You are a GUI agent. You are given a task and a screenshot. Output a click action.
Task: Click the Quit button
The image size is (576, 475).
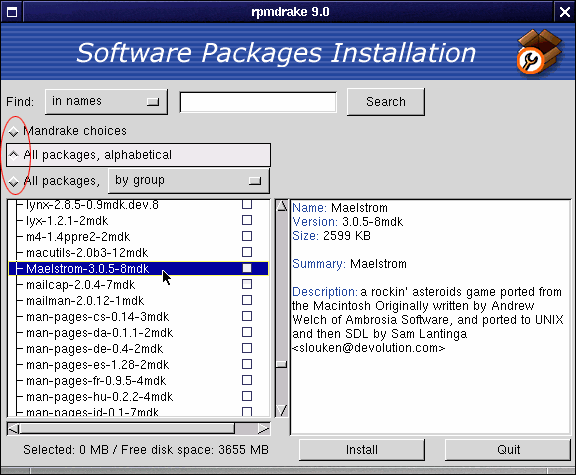(x=508, y=450)
